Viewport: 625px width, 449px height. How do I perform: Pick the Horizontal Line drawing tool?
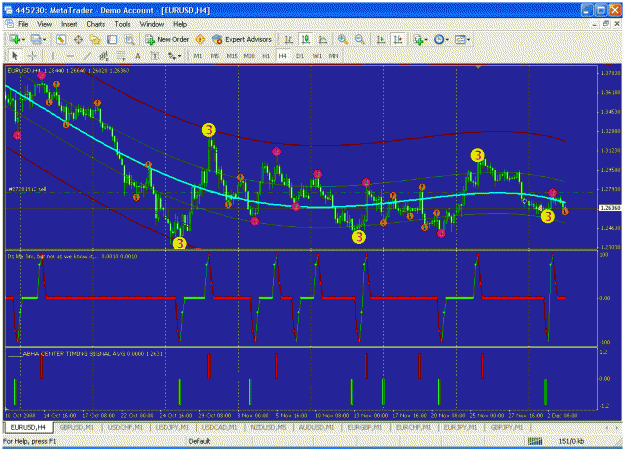click(x=70, y=56)
